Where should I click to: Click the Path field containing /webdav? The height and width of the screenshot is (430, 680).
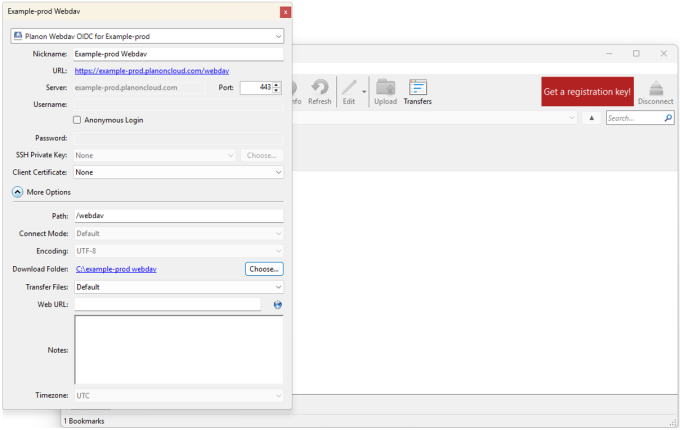(179, 216)
